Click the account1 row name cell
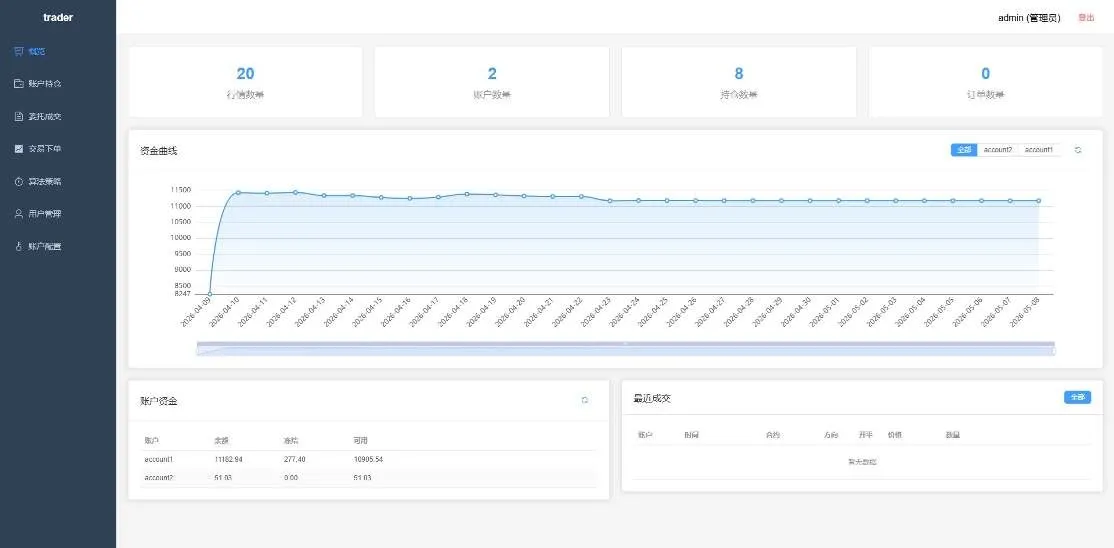Image resolution: width=1114 pixels, height=548 pixels. (159, 460)
